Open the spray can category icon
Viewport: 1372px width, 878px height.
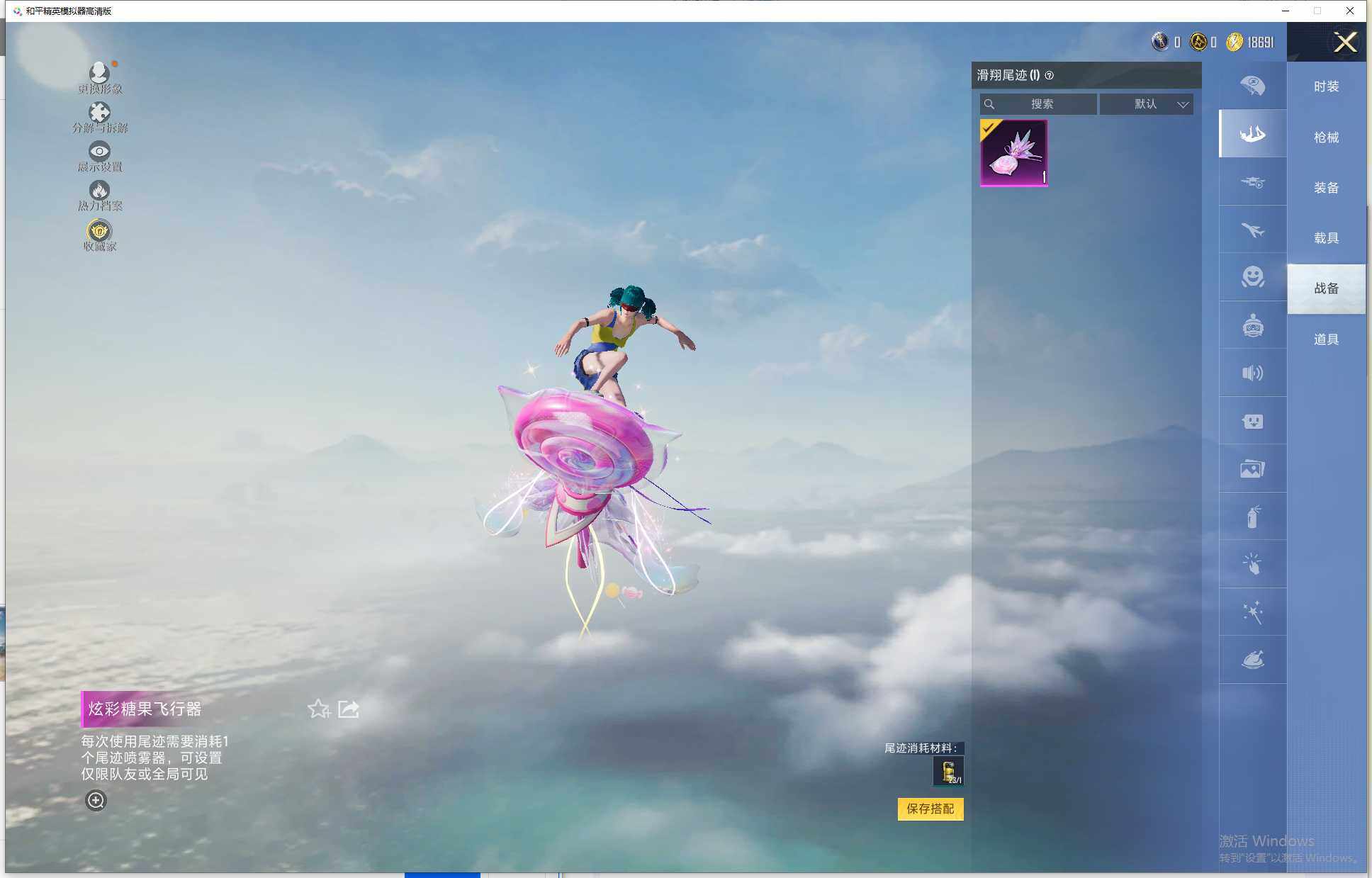(1252, 517)
